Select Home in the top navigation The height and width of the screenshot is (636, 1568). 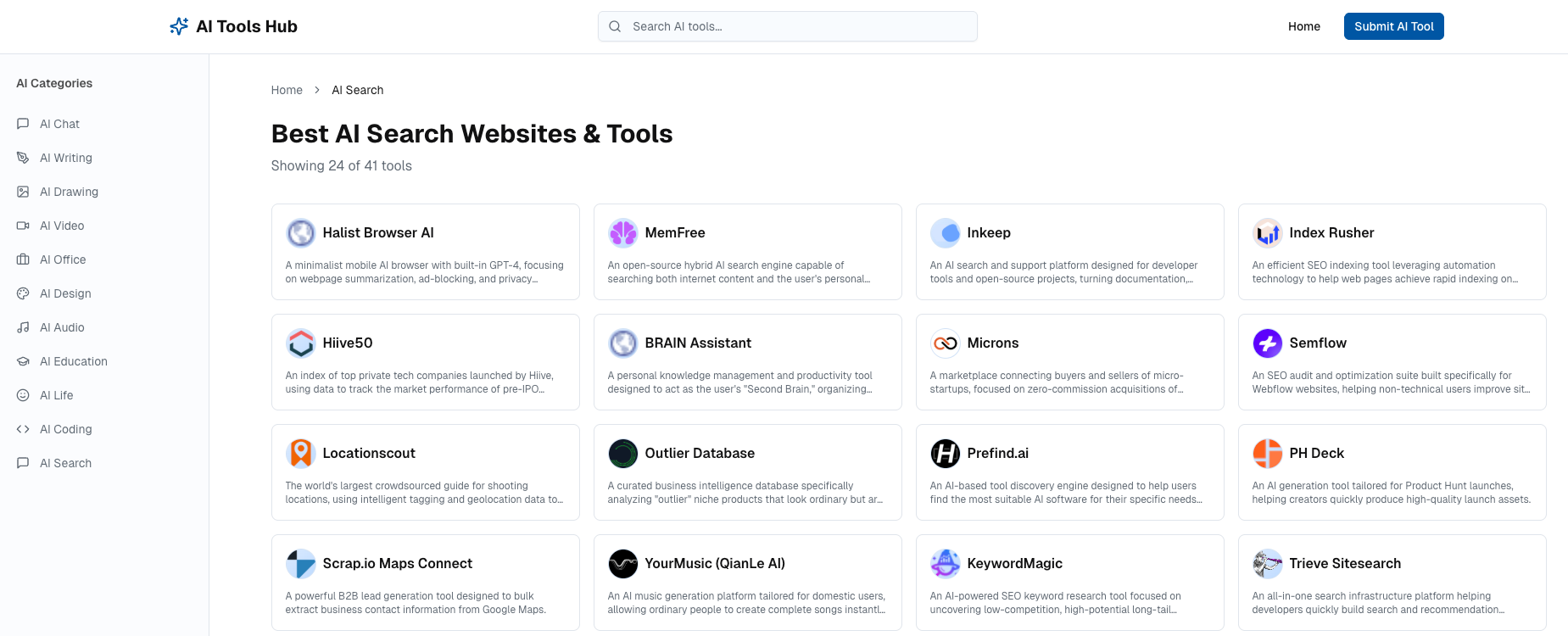click(x=1303, y=26)
